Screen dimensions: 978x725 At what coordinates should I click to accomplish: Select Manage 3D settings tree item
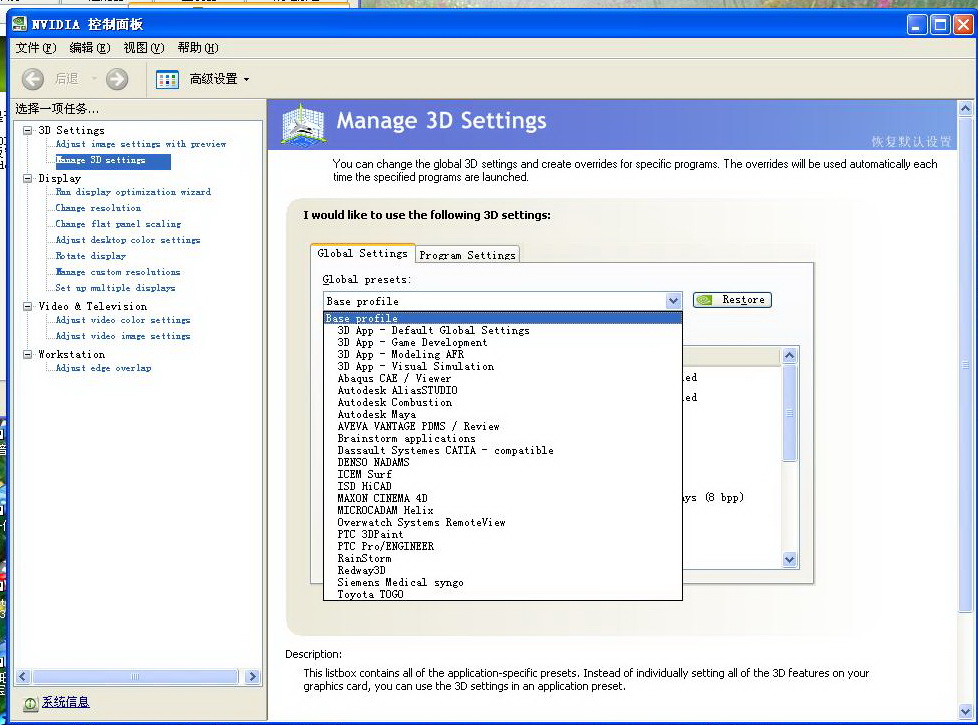(x=112, y=161)
